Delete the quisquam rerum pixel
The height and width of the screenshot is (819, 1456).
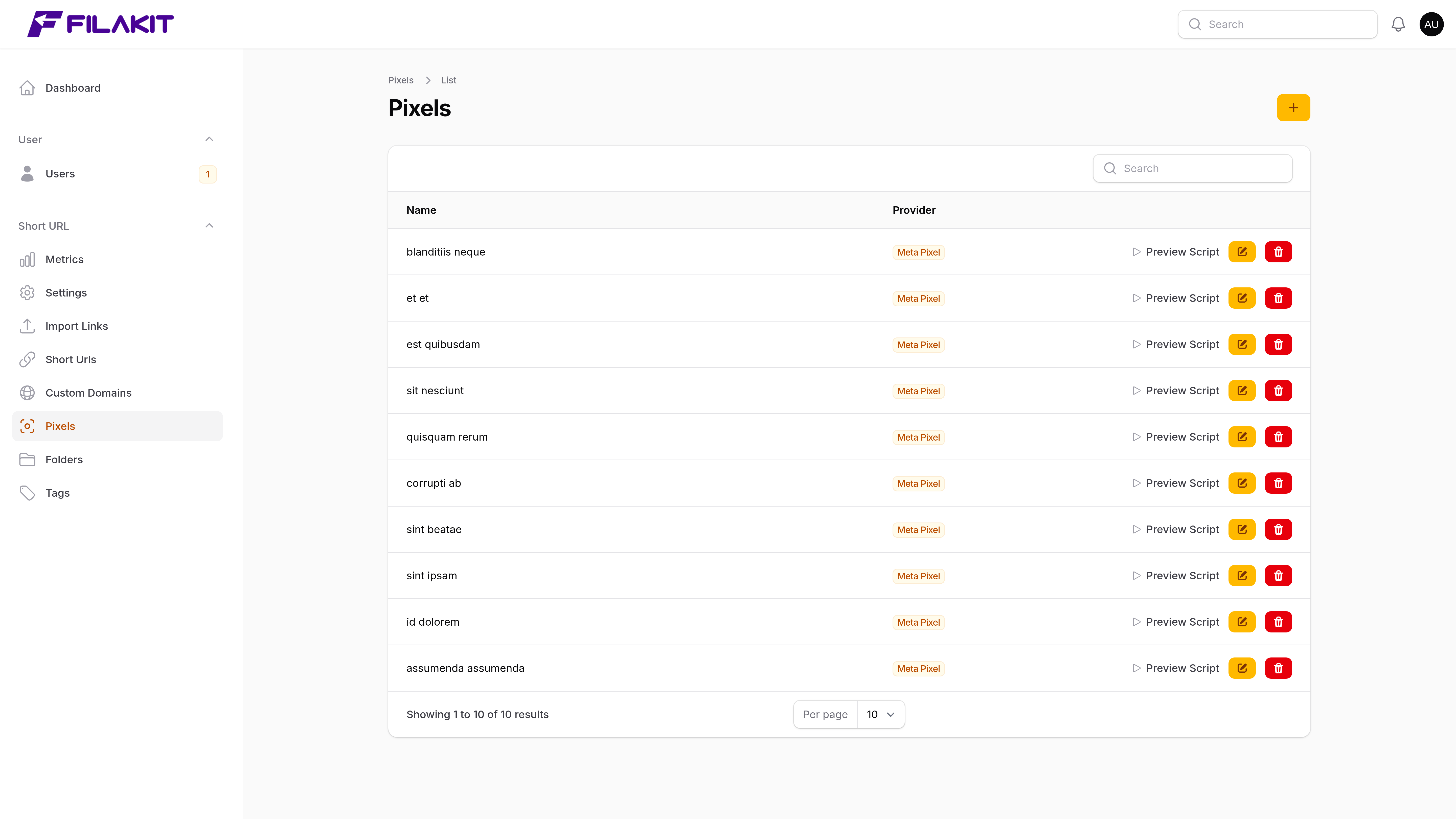click(1278, 437)
